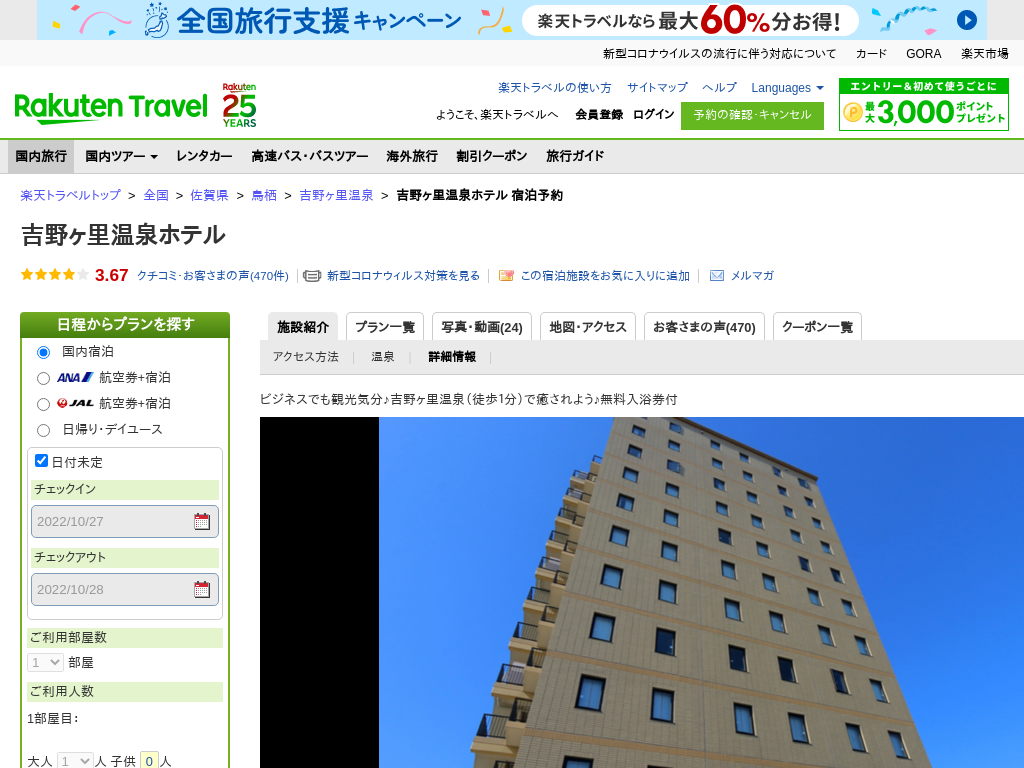1024x768 pixels.
Task: Go to 佐賀県 breadcrumb link
Action: (x=209, y=195)
